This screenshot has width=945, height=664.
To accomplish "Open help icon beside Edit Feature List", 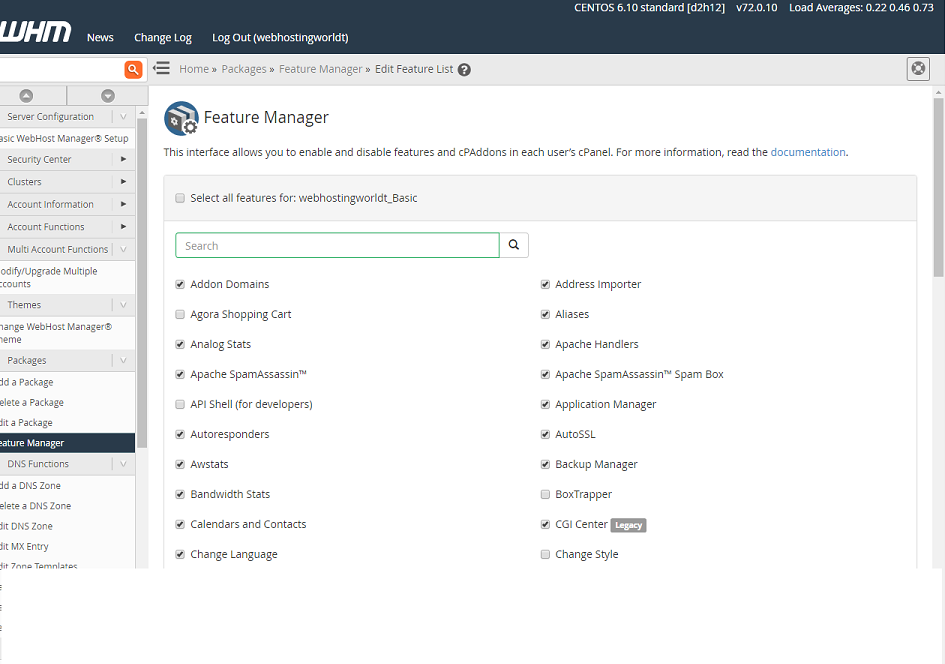I will (464, 70).
